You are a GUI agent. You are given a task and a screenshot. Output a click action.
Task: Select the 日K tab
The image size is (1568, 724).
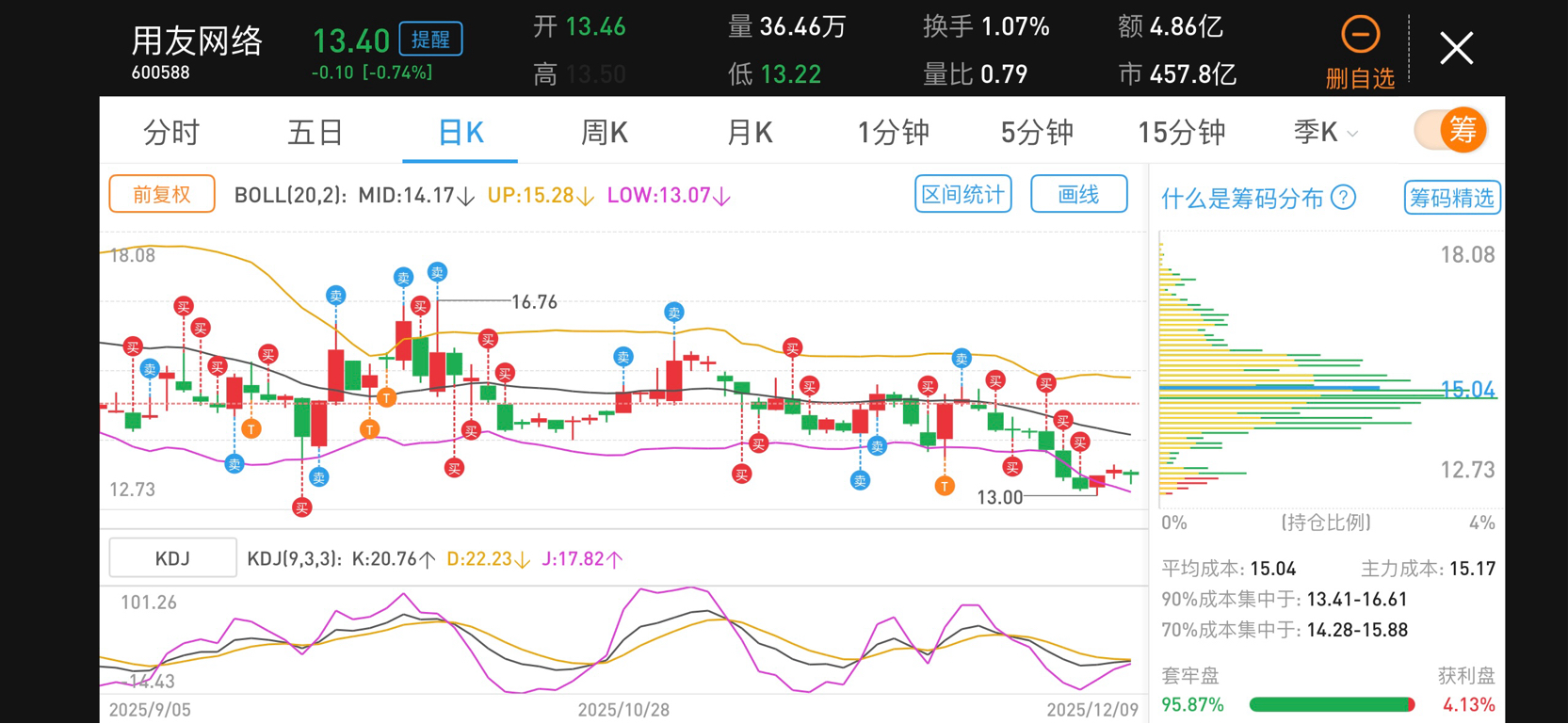click(x=461, y=133)
